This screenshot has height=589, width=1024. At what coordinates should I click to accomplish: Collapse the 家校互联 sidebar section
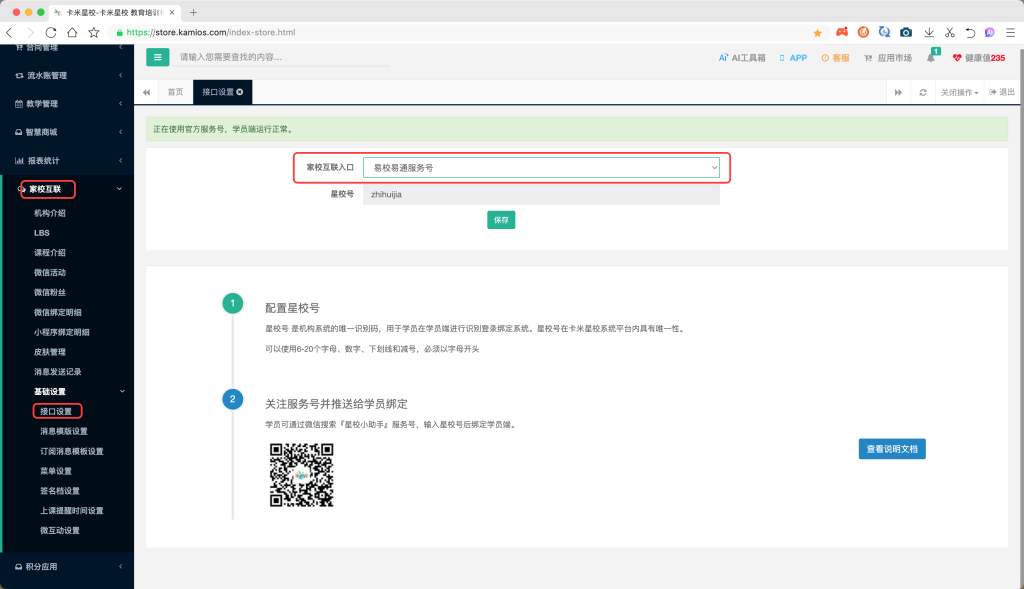click(67, 189)
